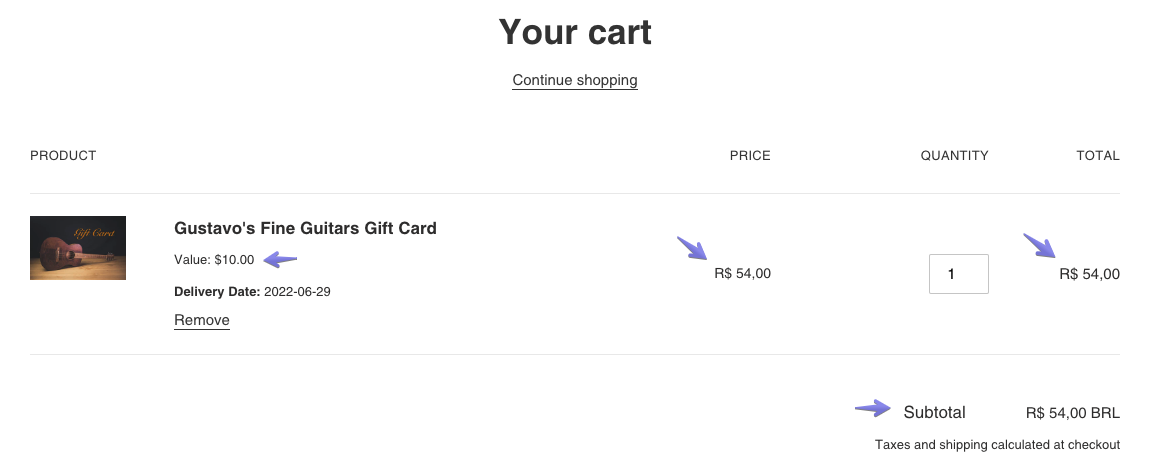1150x467 pixels.
Task: Open Gustavo's Fine Guitars Gift Card product
Action: [305, 228]
